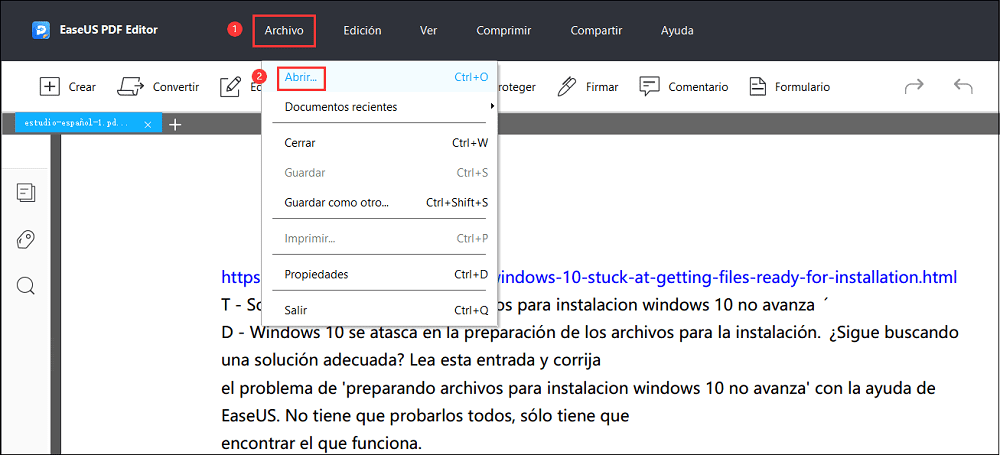Click the Convertir toolbar label
Viewport: 1000px width, 455px height.
point(176,87)
